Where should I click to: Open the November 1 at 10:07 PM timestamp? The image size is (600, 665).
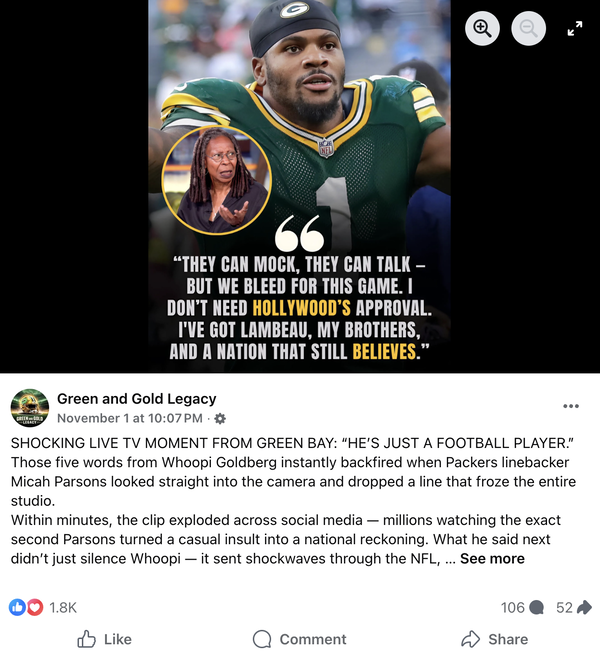click(130, 418)
